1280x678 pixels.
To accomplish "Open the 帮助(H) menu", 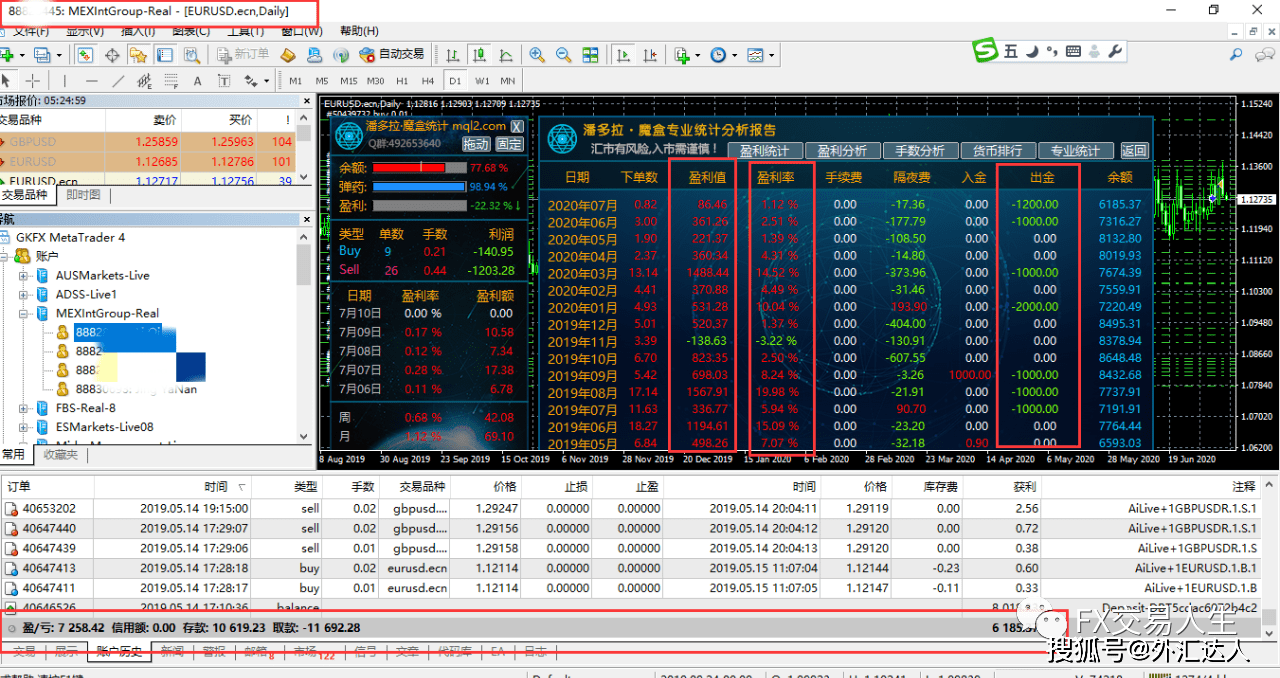I will coord(359,31).
